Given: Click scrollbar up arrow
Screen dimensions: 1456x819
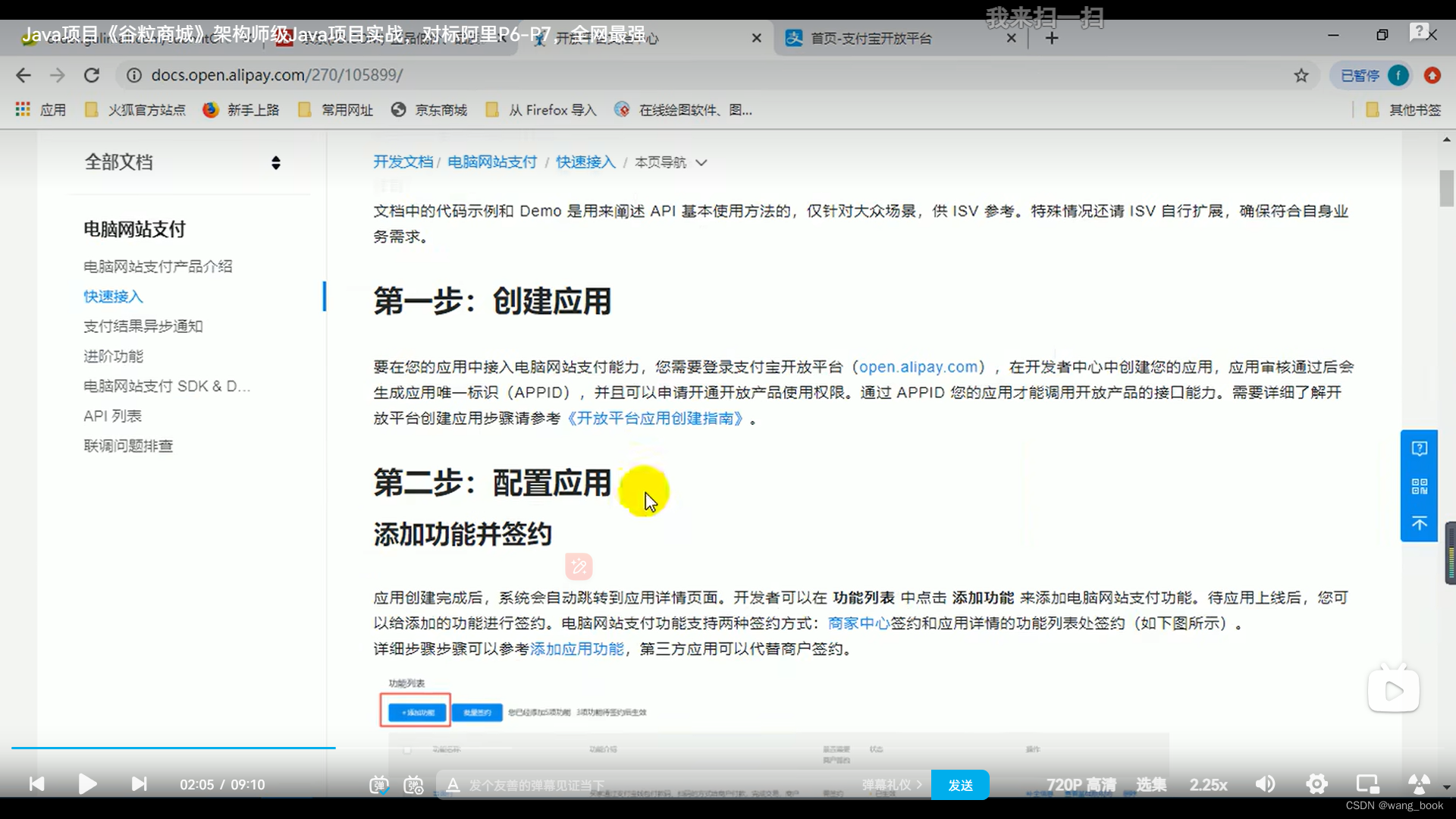Looking at the screenshot, I should (1447, 140).
